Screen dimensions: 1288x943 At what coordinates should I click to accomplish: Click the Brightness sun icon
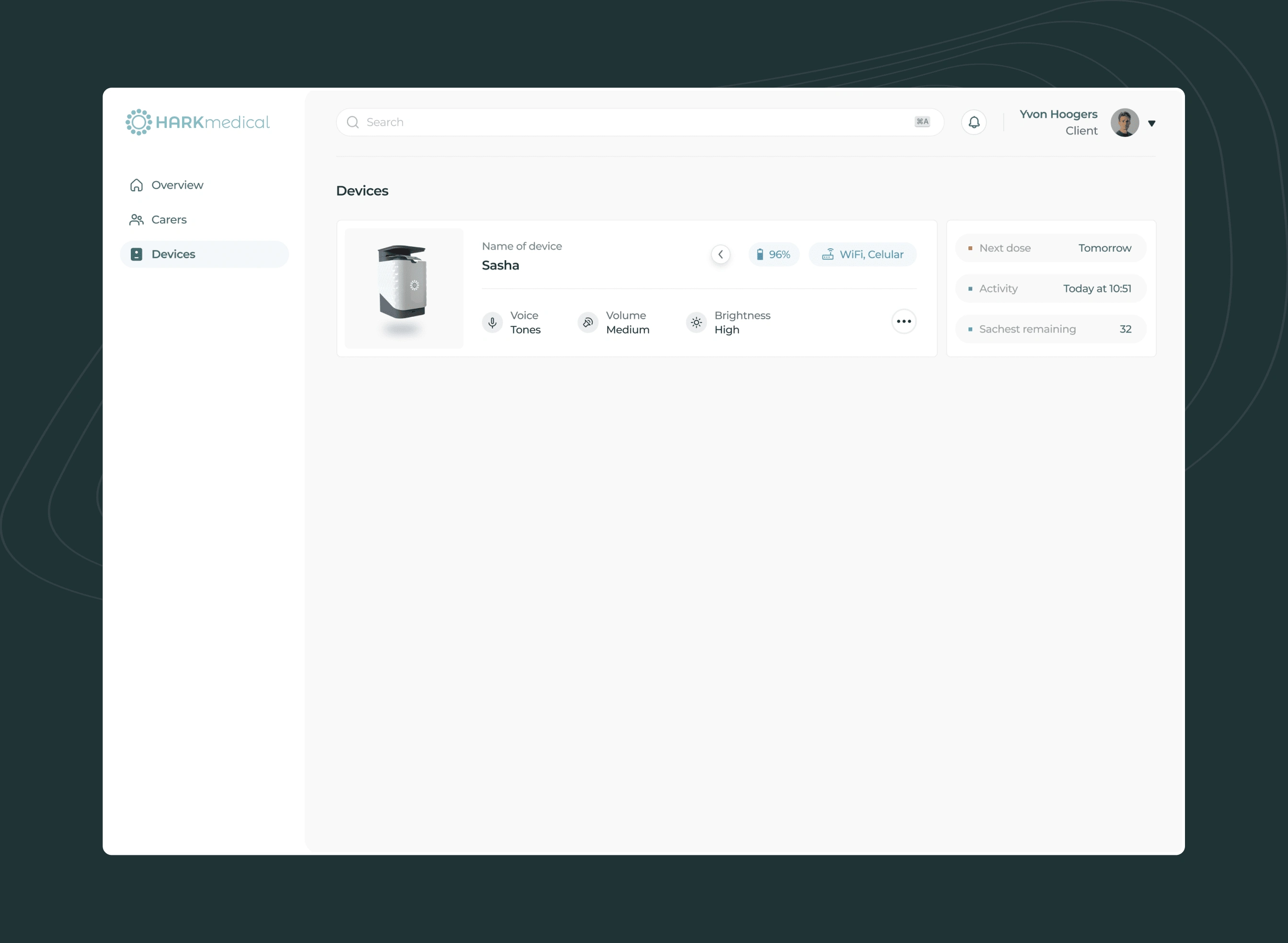pyautogui.click(x=696, y=322)
